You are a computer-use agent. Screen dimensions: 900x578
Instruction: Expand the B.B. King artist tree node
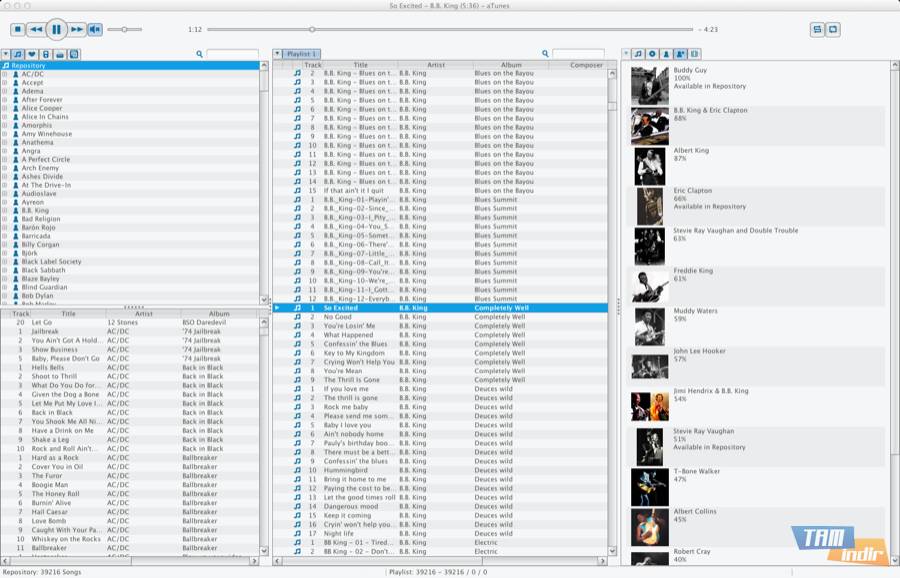[5, 211]
